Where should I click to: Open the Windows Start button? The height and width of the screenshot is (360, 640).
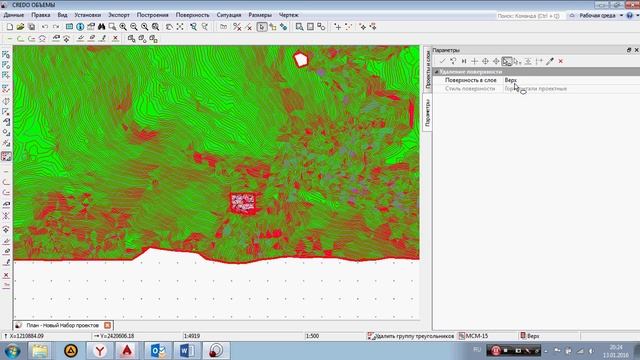12,351
